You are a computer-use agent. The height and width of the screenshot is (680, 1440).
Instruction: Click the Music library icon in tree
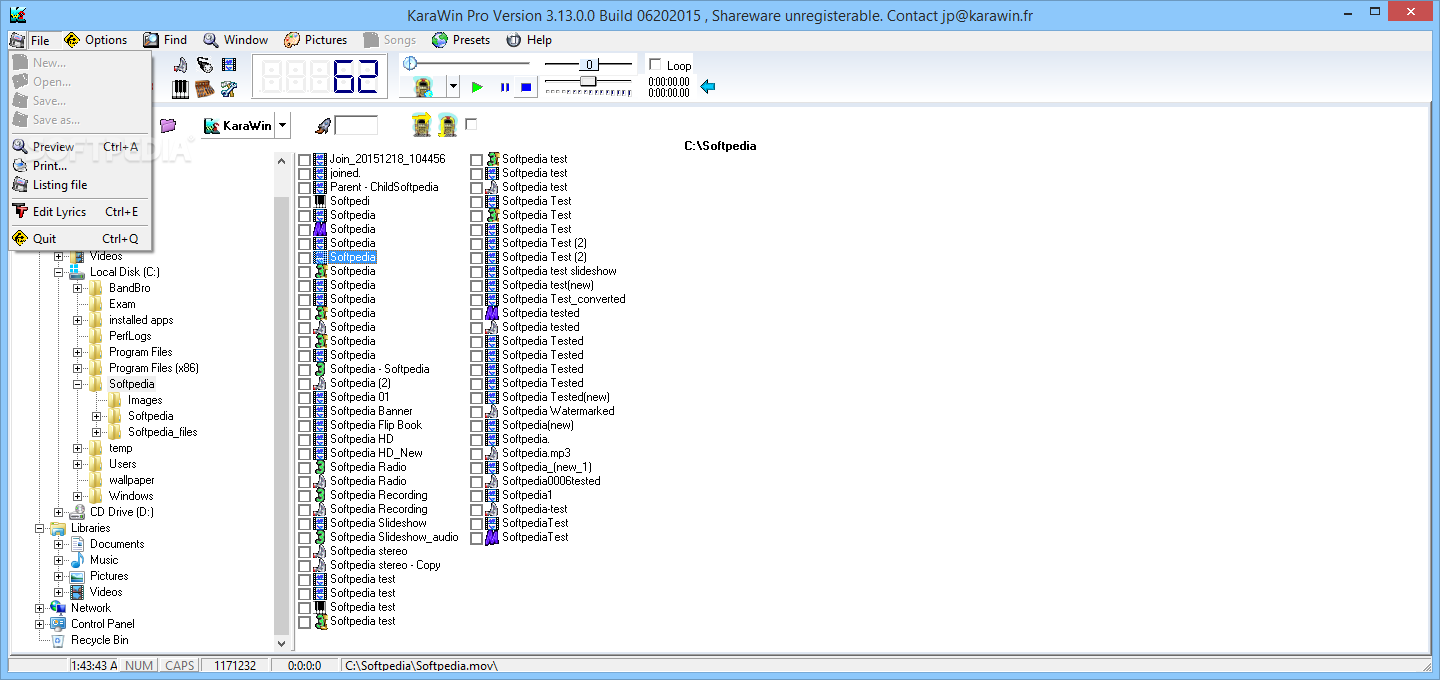(x=77, y=560)
